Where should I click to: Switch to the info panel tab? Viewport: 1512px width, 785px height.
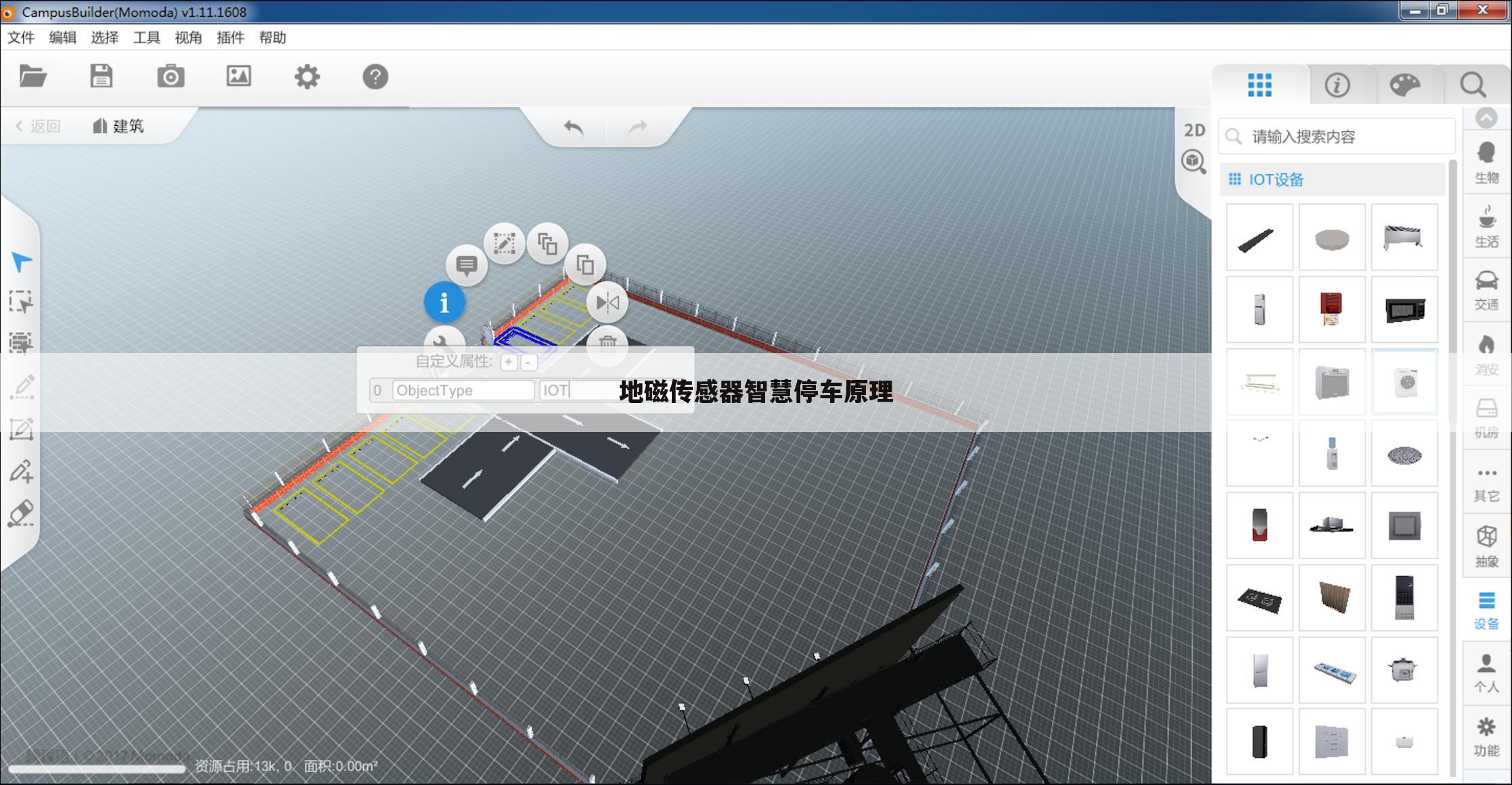pos(1337,85)
